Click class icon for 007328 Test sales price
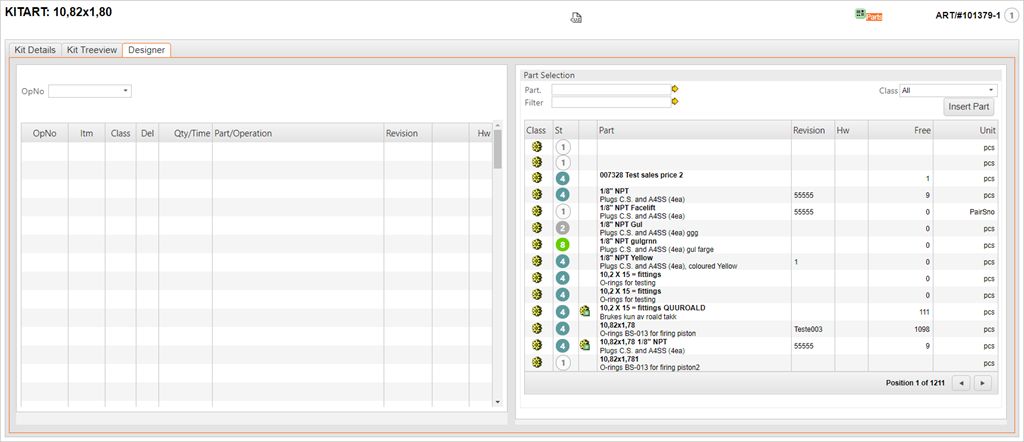The height and width of the screenshot is (442, 1024). click(537, 178)
